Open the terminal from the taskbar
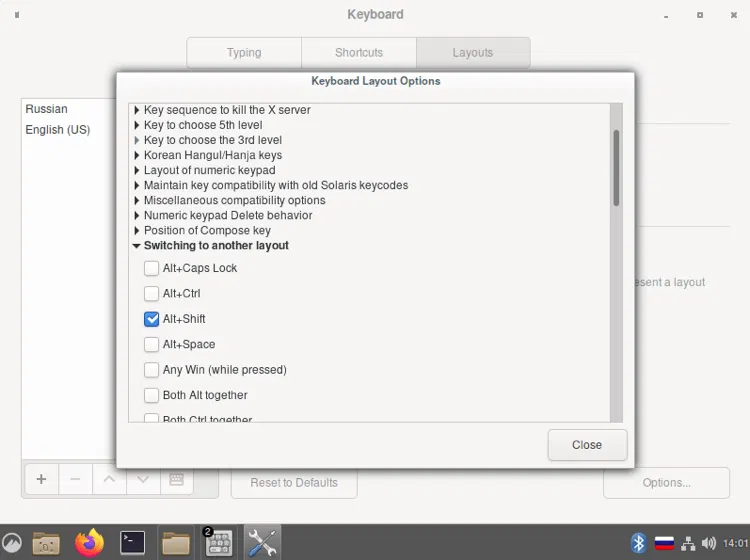Screen dimensions: 750x560 point(132,543)
